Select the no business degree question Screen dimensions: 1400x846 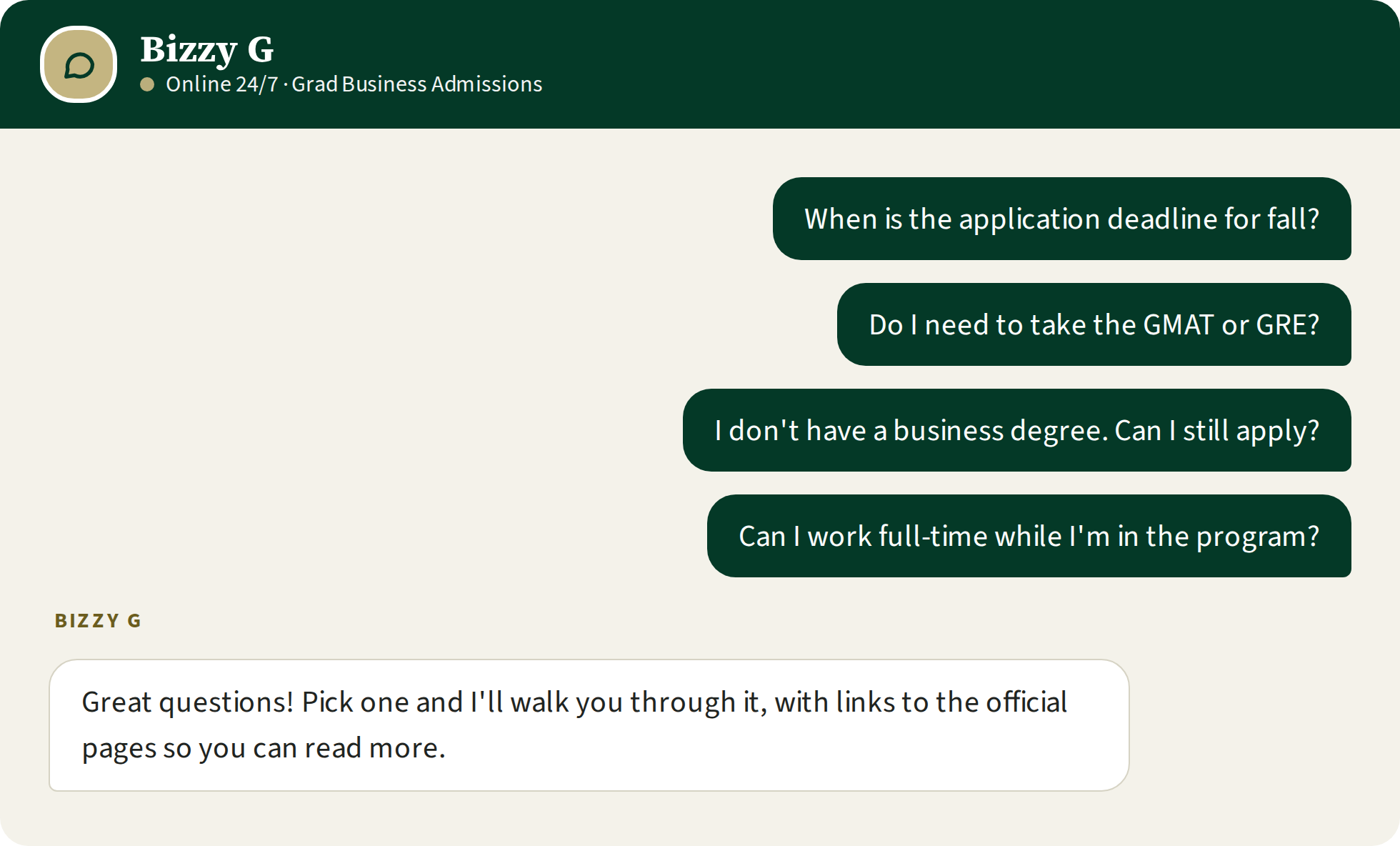point(1016,430)
